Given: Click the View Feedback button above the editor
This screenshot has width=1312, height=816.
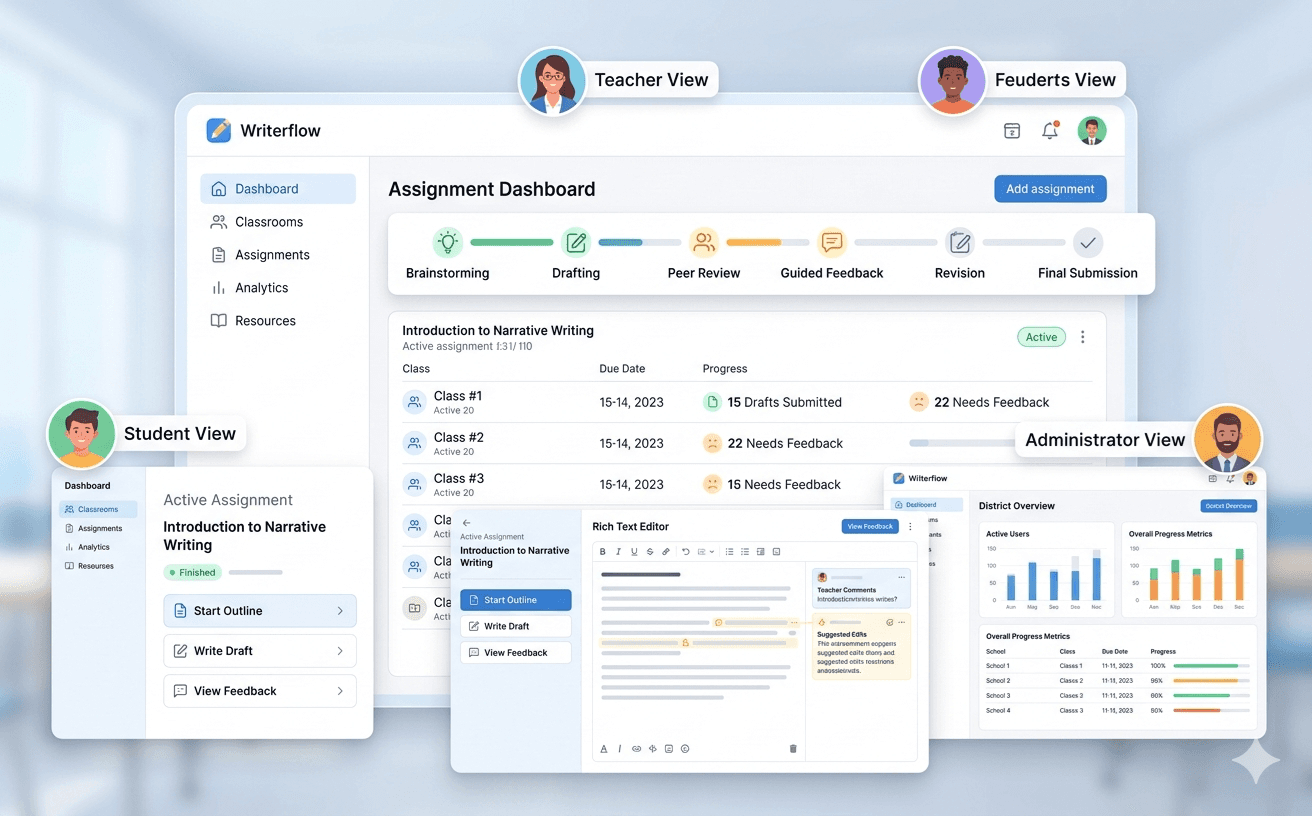Looking at the screenshot, I should (869, 526).
